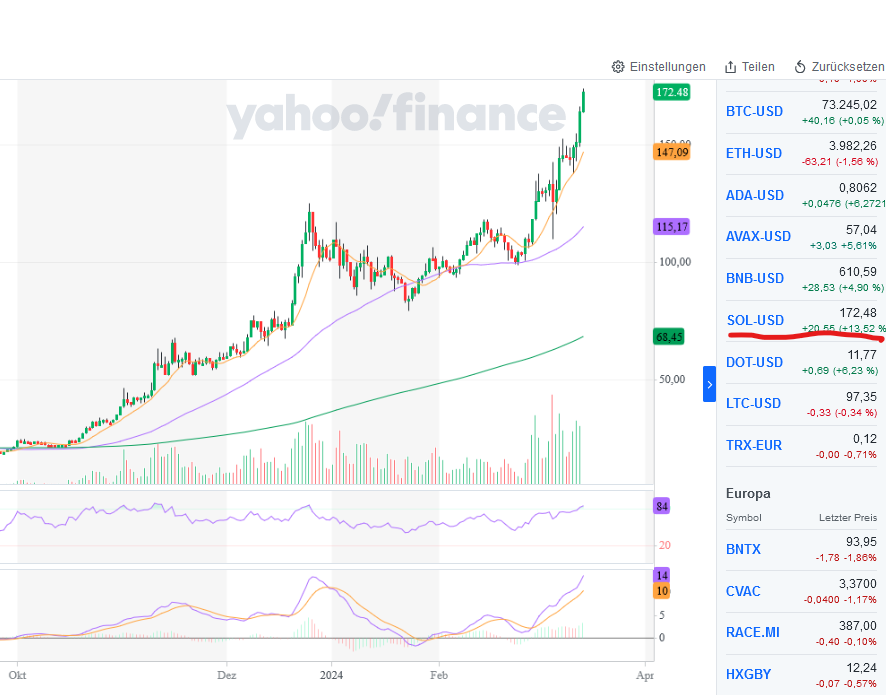Click the LTC-USD price 97,35

(x=861, y=397)
